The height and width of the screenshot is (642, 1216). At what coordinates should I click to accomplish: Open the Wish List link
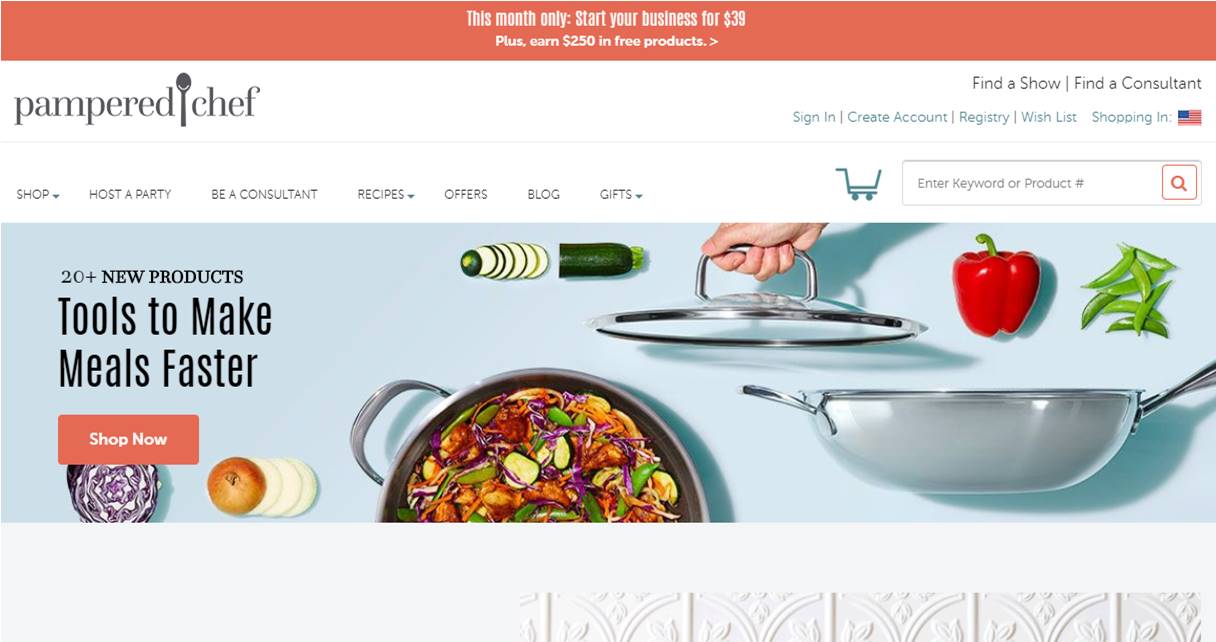pyautogui.click(x=1049, y=117)
